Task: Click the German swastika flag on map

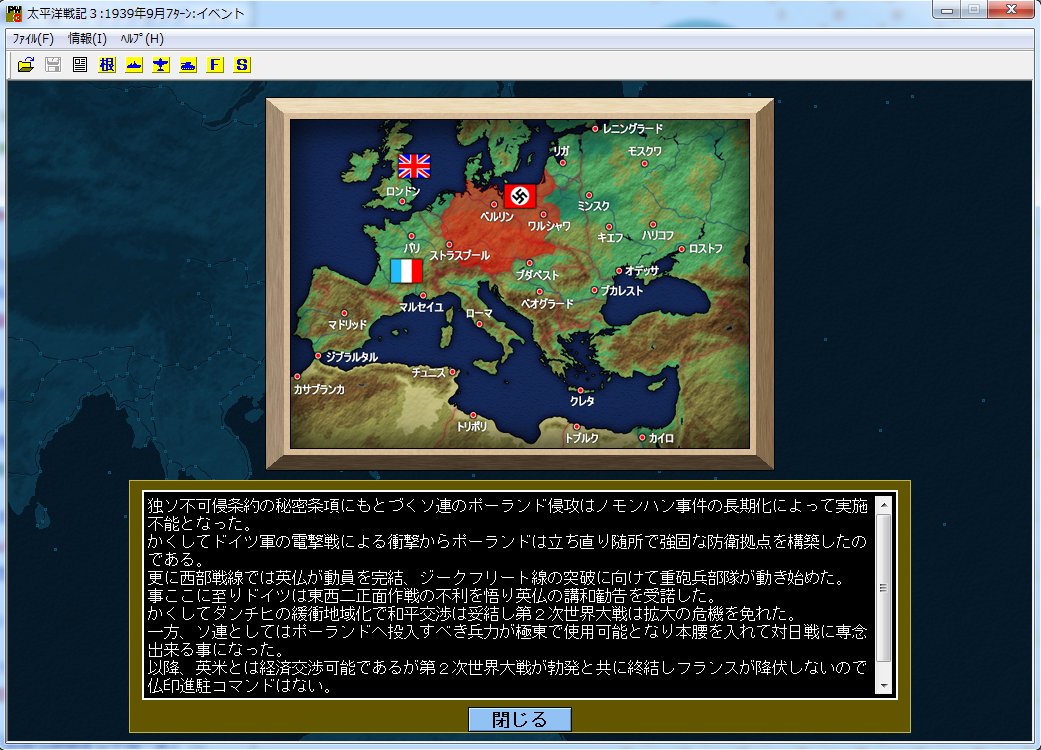Action: pyautogui.click(x=520, y=196)
